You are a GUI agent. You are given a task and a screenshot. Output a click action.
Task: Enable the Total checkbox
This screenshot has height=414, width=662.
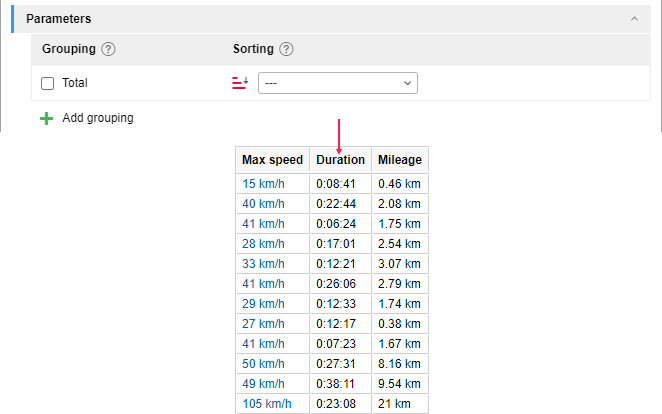[x=47, y=83]
